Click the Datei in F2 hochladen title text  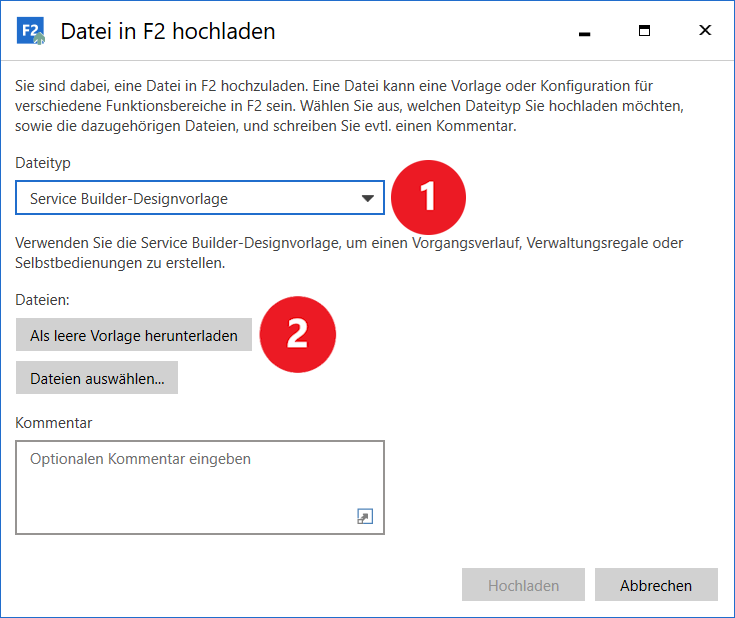(168, 32)
